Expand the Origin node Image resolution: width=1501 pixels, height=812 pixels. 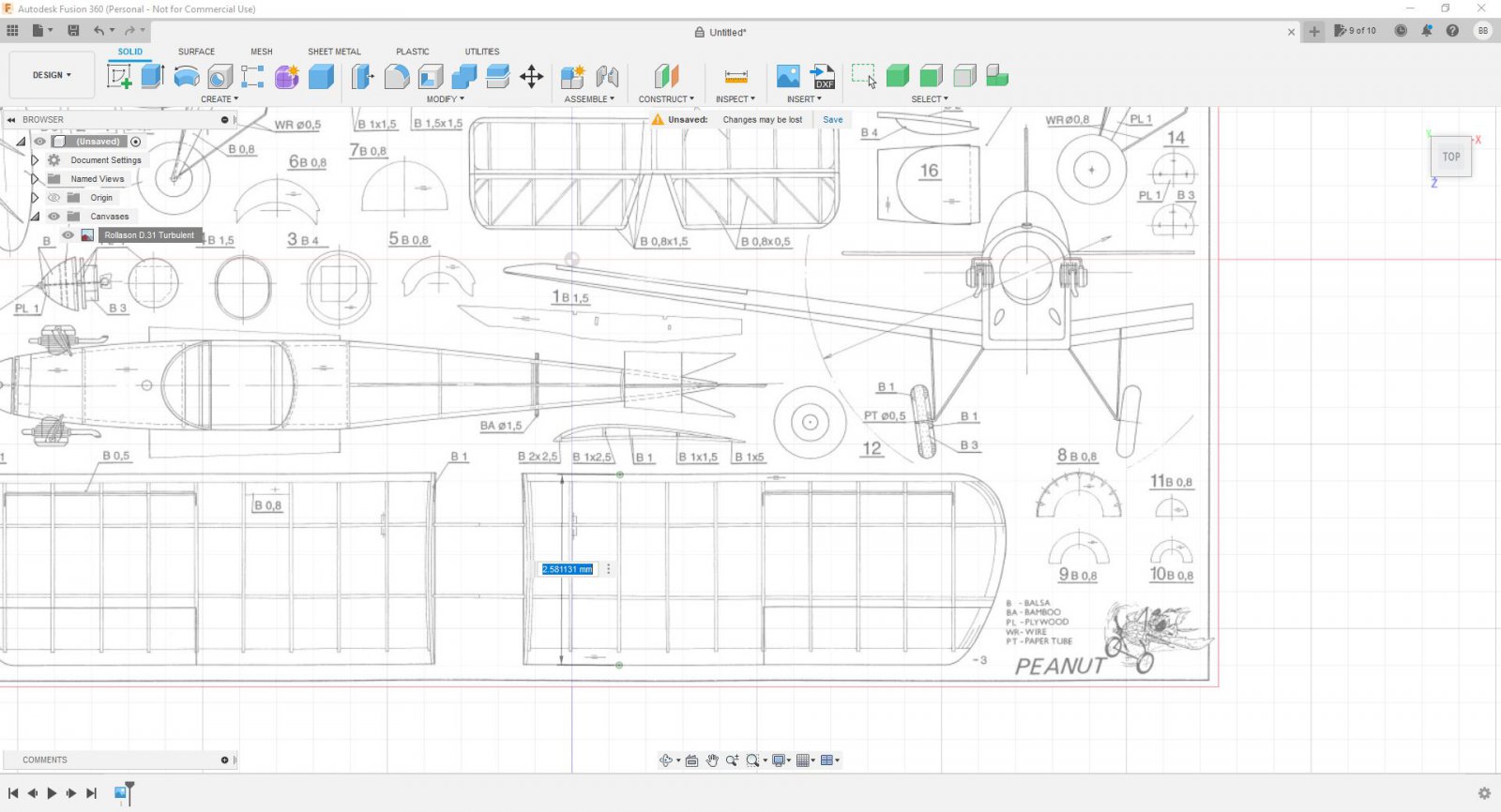point(35,198)
